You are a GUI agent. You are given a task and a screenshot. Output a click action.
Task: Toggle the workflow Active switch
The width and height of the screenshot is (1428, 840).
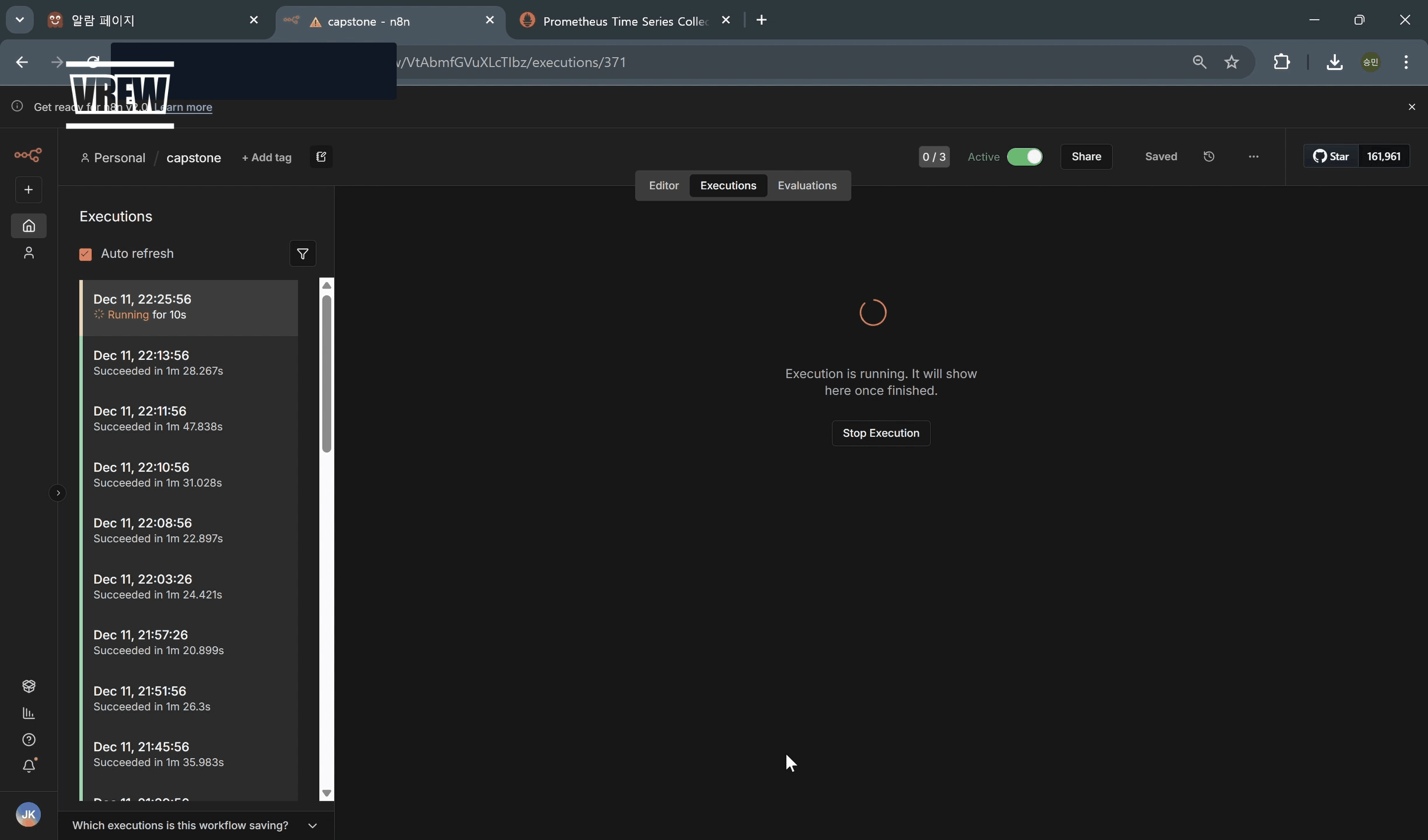1025,156
